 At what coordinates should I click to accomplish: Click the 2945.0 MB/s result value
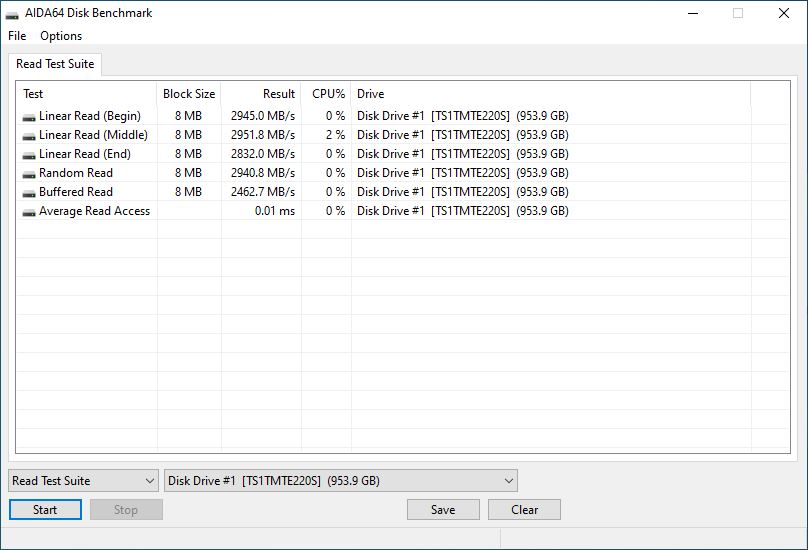(x=263, y=116)
